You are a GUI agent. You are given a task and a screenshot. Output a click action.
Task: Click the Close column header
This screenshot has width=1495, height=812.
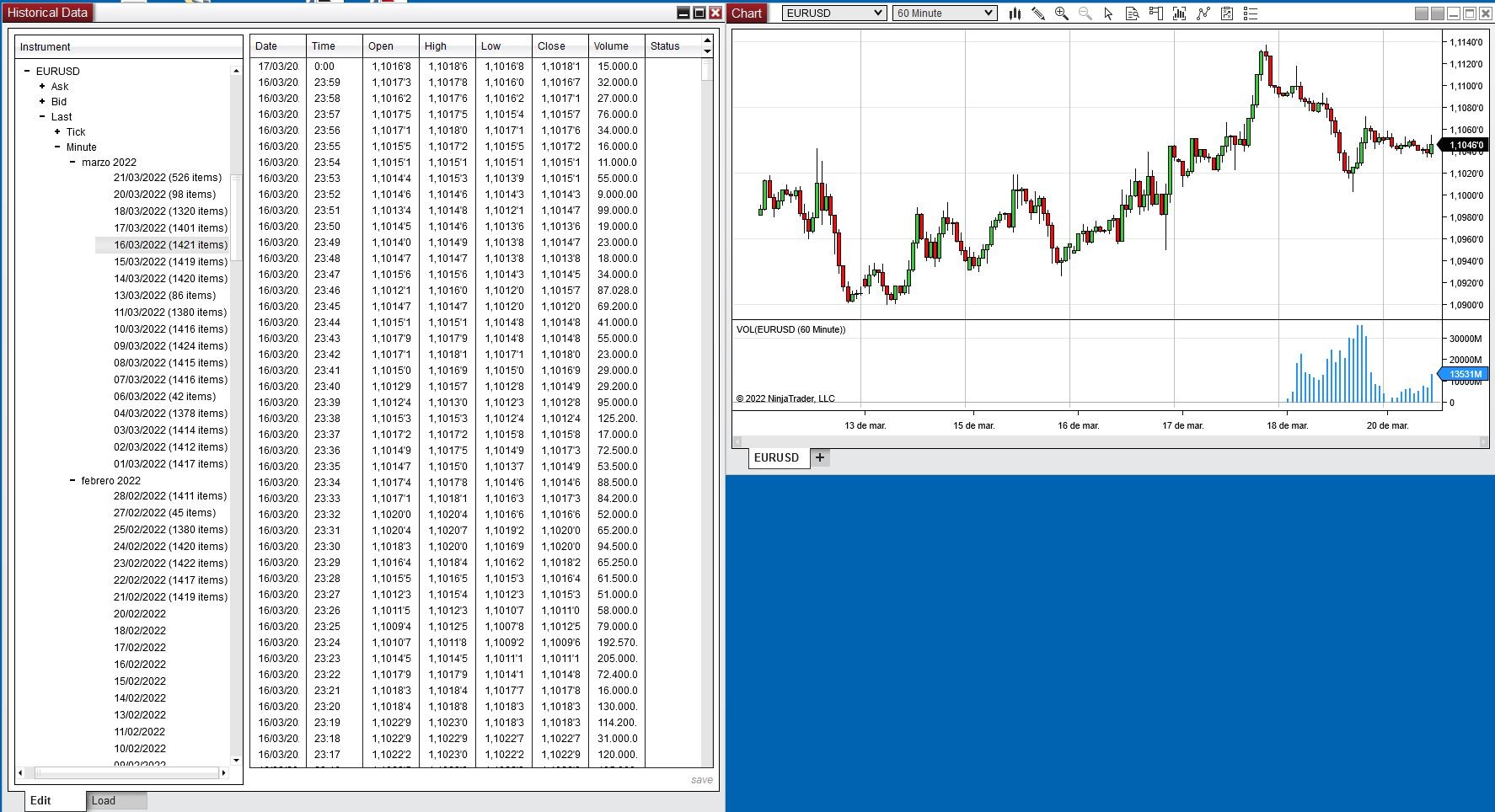coord(560,46)
